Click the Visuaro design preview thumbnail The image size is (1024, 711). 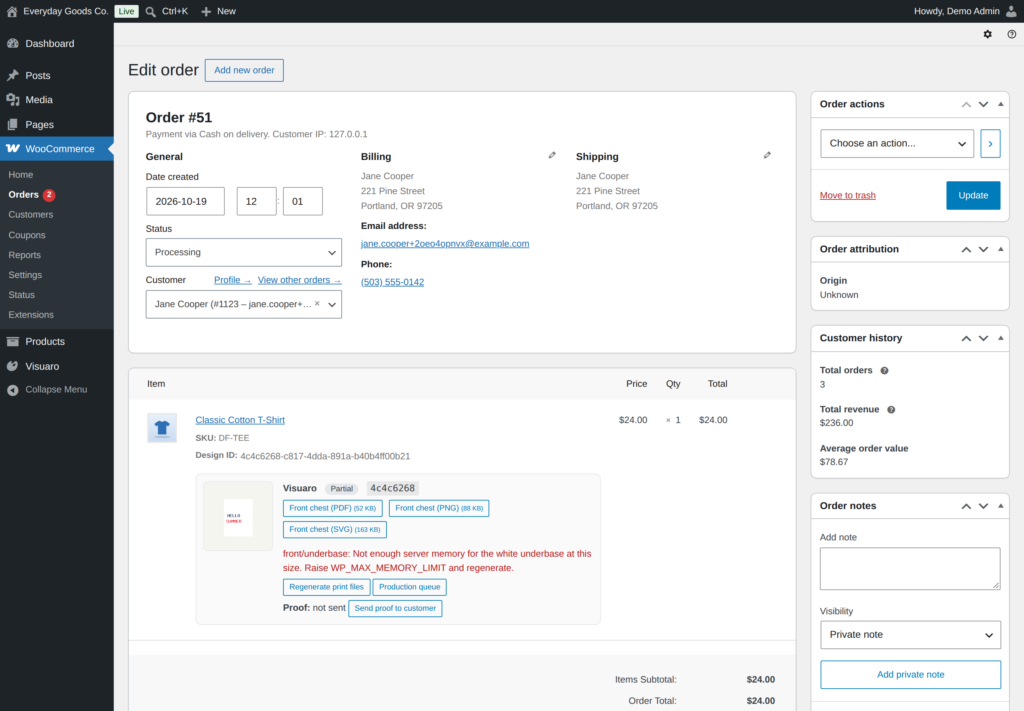tap(238, 516)
